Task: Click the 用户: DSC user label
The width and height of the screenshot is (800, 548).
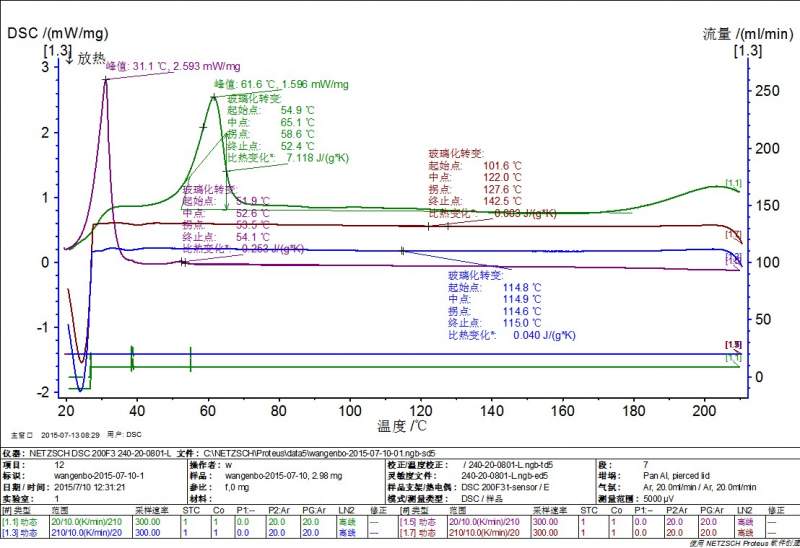Action: tap(124, 435)
